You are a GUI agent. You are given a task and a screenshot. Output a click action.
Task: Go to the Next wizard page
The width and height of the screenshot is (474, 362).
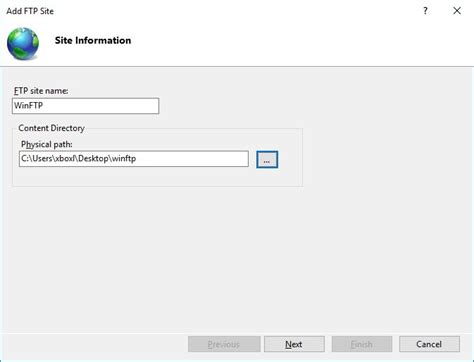[294, 344]
